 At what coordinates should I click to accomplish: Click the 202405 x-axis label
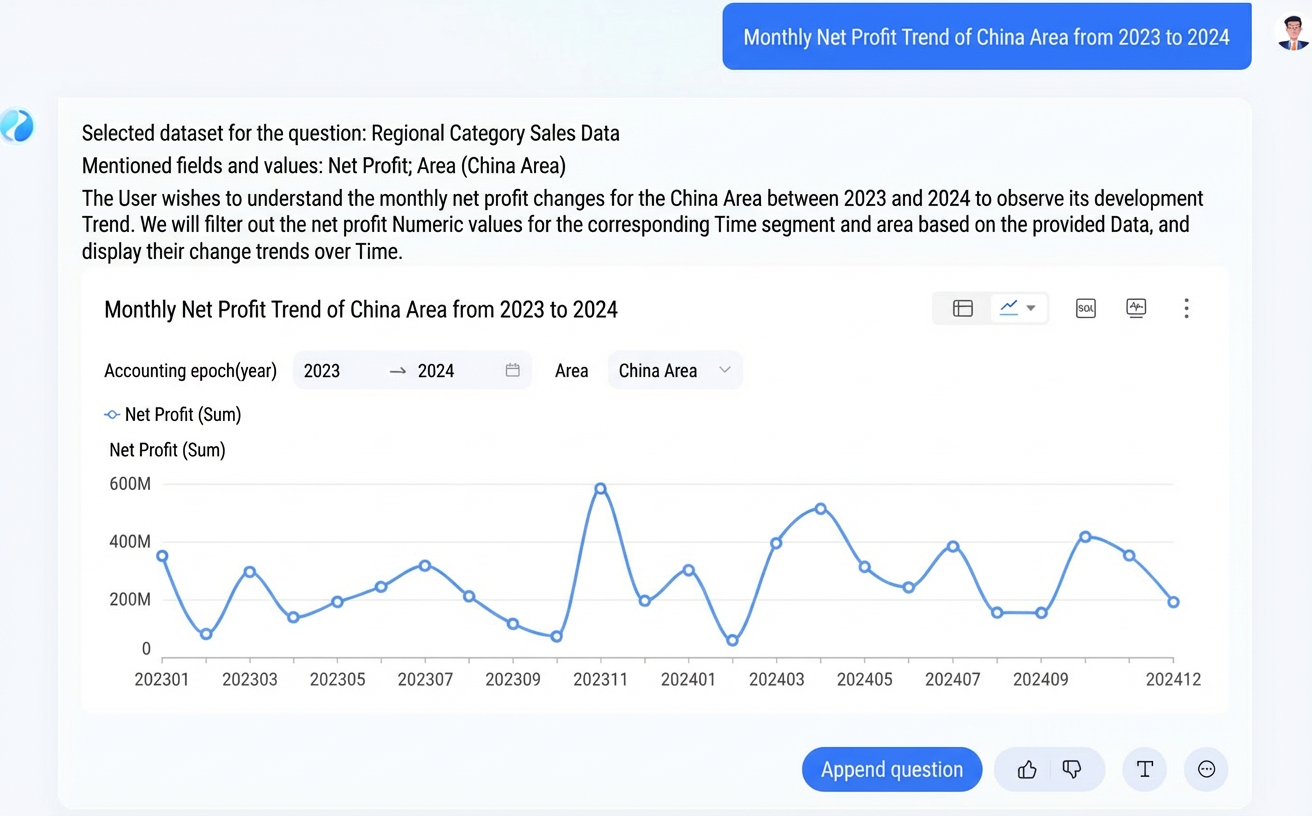(865, 679)
